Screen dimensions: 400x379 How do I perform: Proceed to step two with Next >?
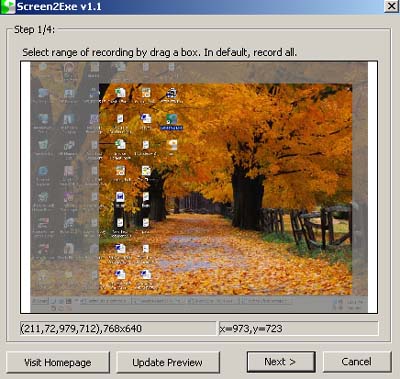point(281,362)
